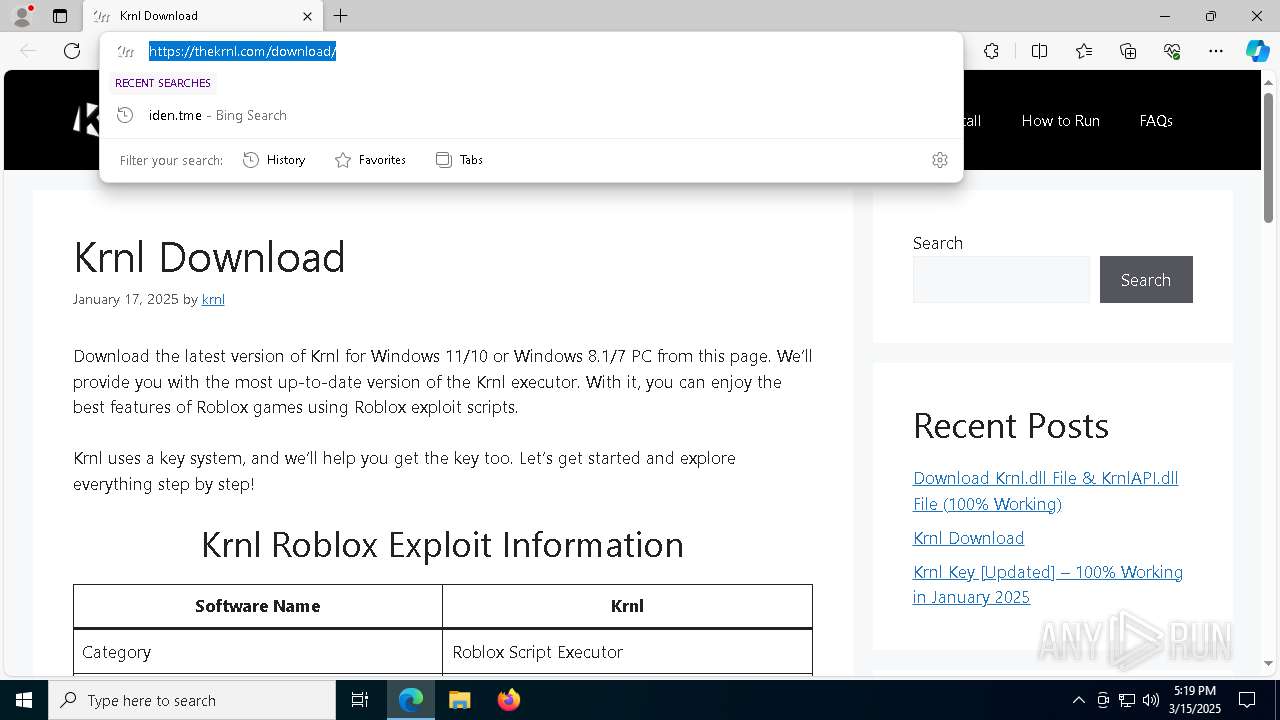Open Browser essentials heart icon
Screen dimensions: 1280x720
(x=1172, y=51)
